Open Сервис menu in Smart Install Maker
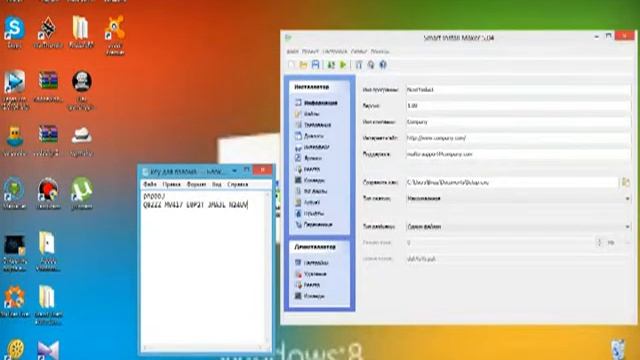This screenshot has width=640, height=360. [359, 51]
